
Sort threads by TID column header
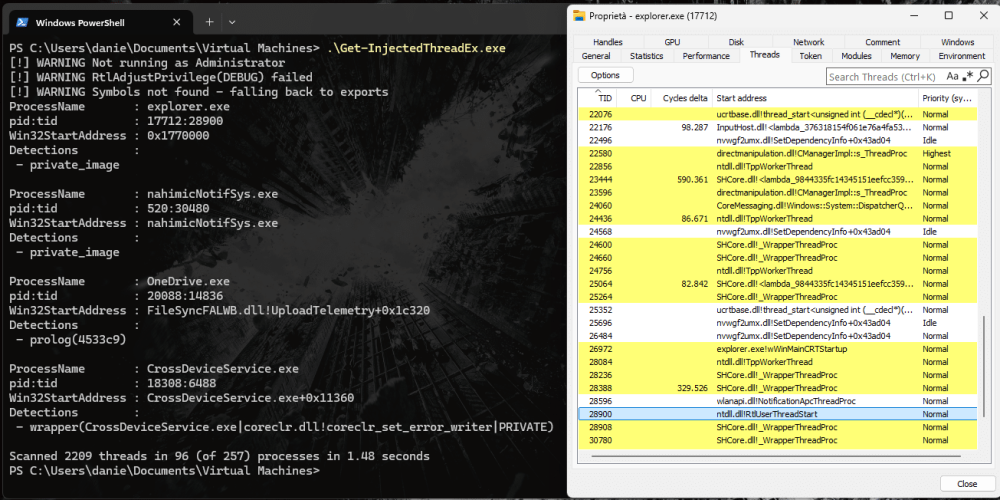(x=605, y=98)
